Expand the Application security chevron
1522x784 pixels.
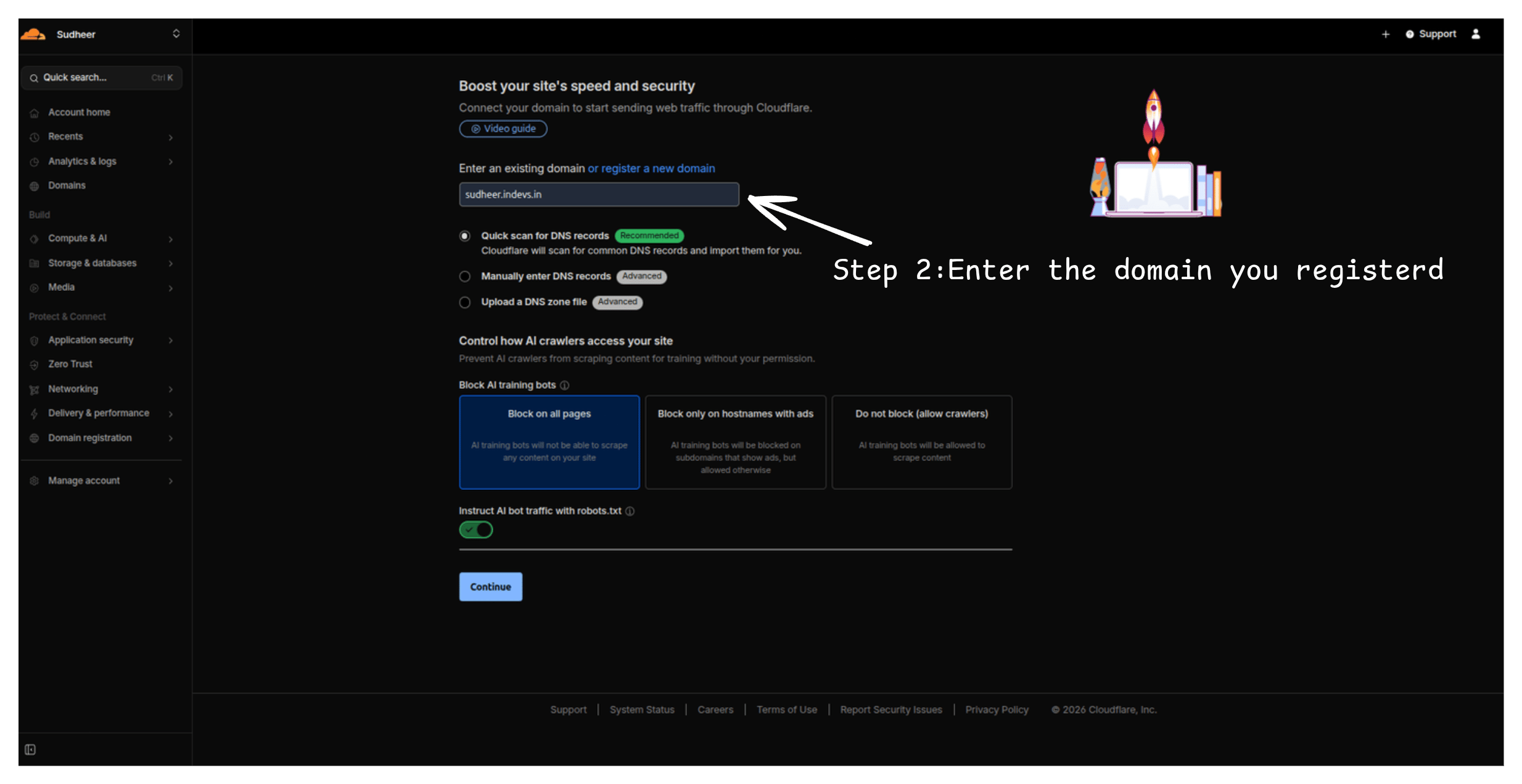(x=171, y=340)
